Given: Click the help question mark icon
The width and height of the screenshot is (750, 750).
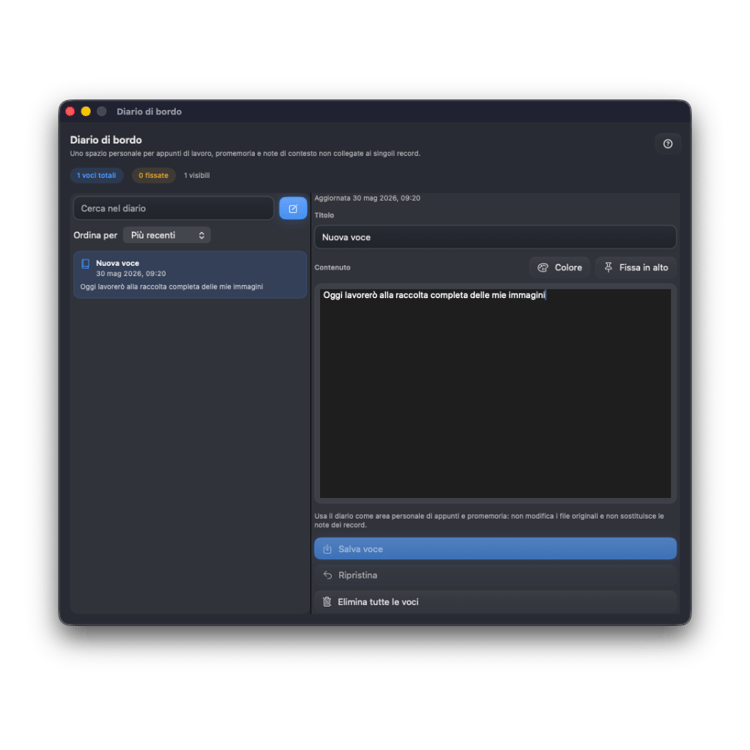Looking at the screenshot, I should coord(668,144).
